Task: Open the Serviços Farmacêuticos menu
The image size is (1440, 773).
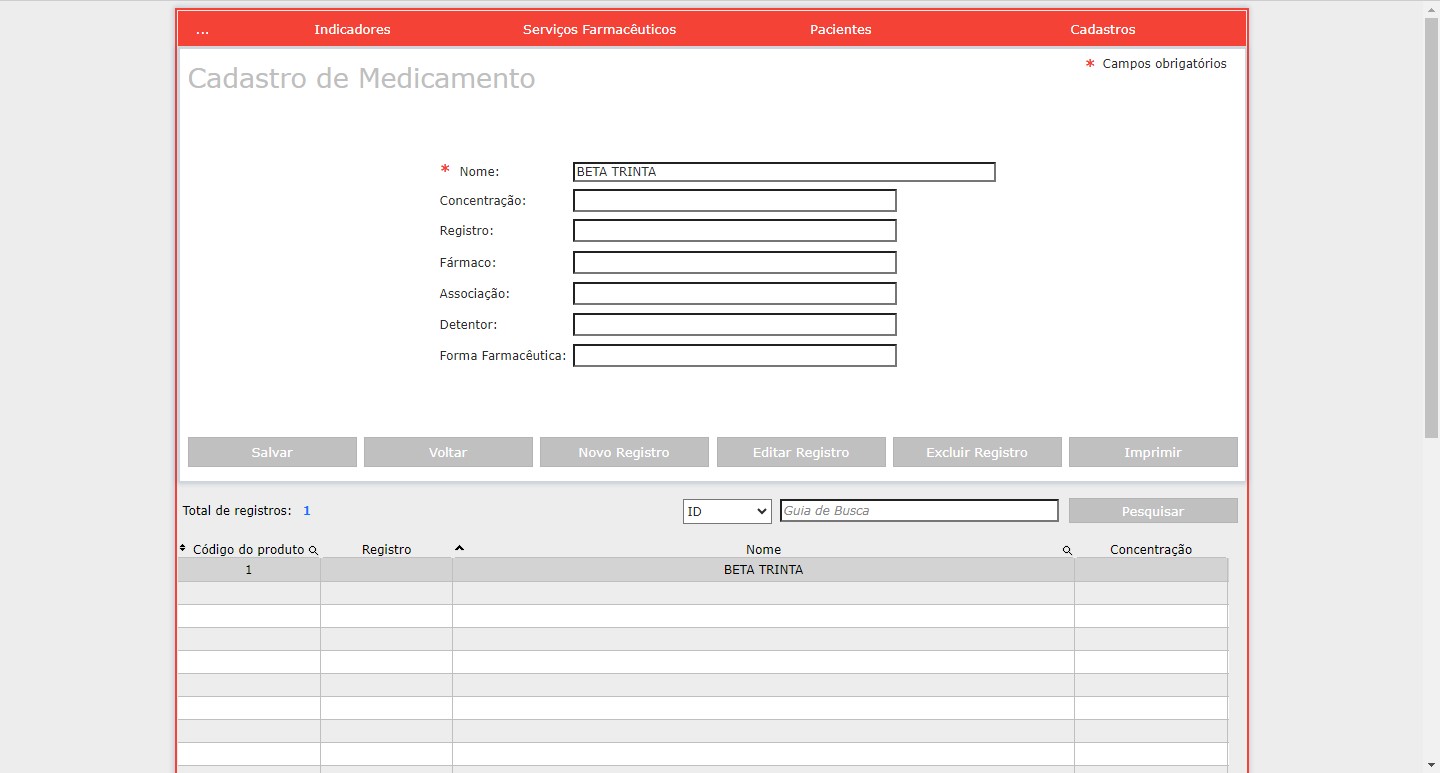Action: coord(599,29)
